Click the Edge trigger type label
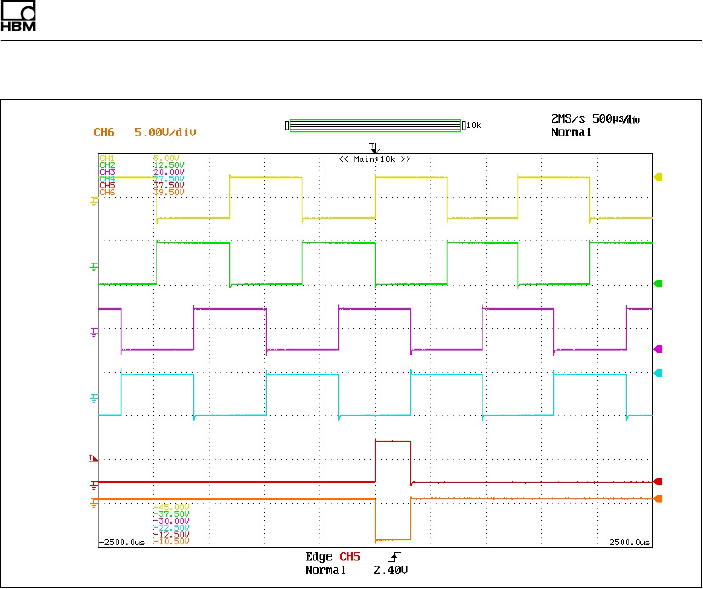The image size is (703, 589). (x=319, y=557)
